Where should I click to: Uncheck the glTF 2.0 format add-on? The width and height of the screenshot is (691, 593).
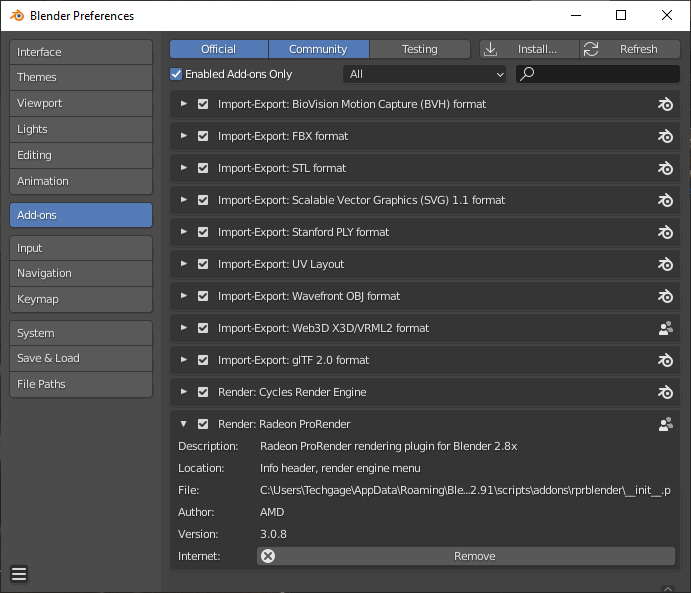(x=203, y=360)
